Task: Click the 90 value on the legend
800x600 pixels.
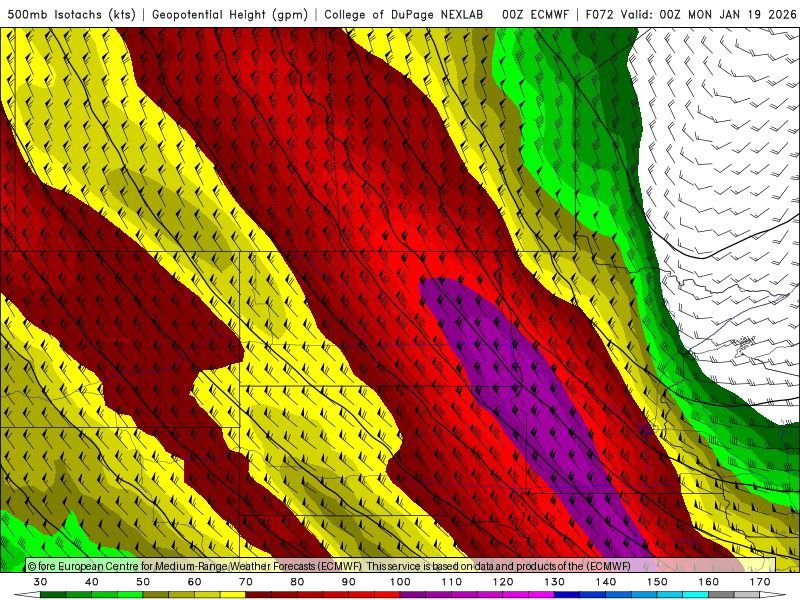Action: [348, 582]
